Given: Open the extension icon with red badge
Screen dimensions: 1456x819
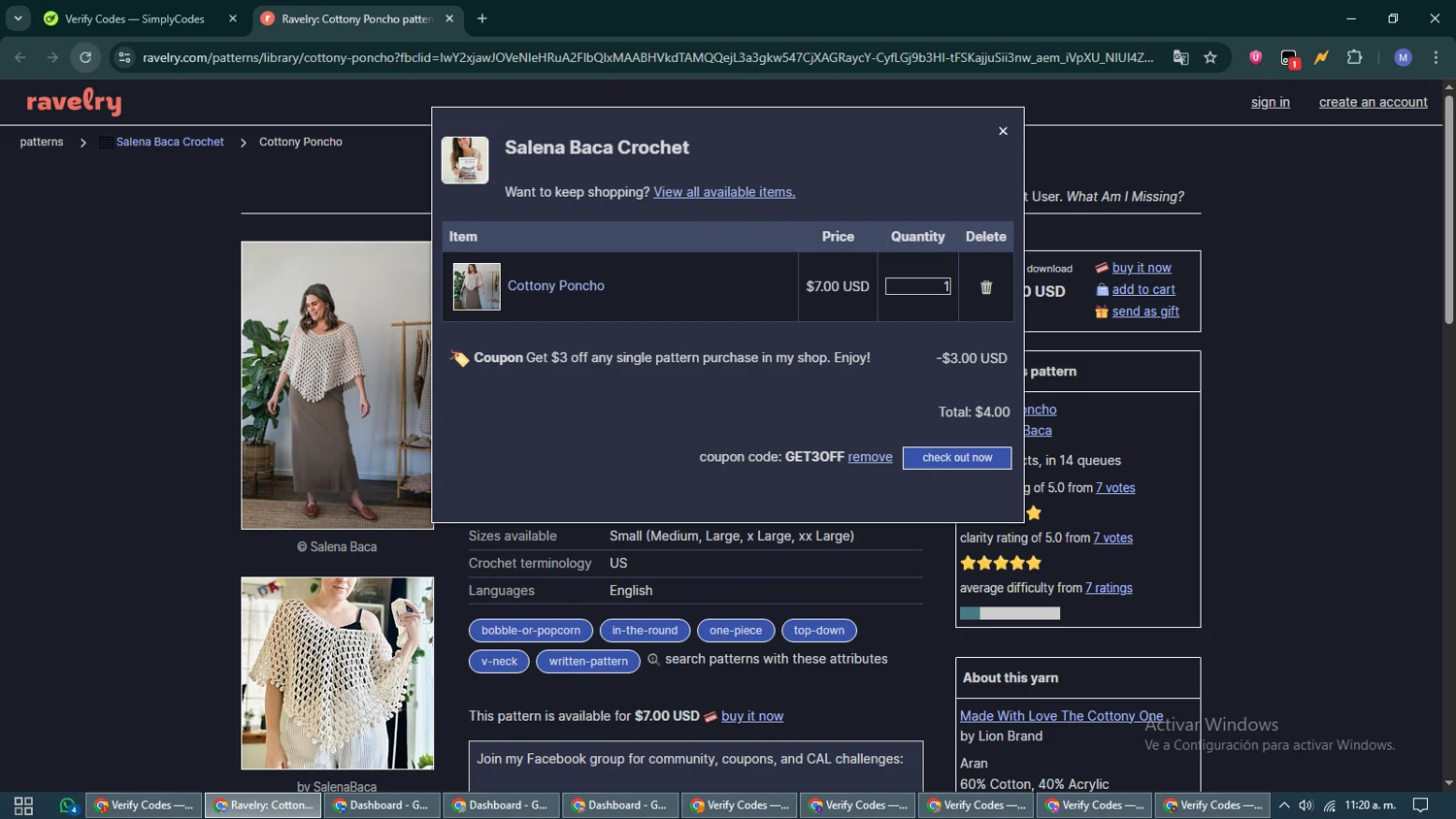Looking at the screenshot, I should click(1289, 58).
